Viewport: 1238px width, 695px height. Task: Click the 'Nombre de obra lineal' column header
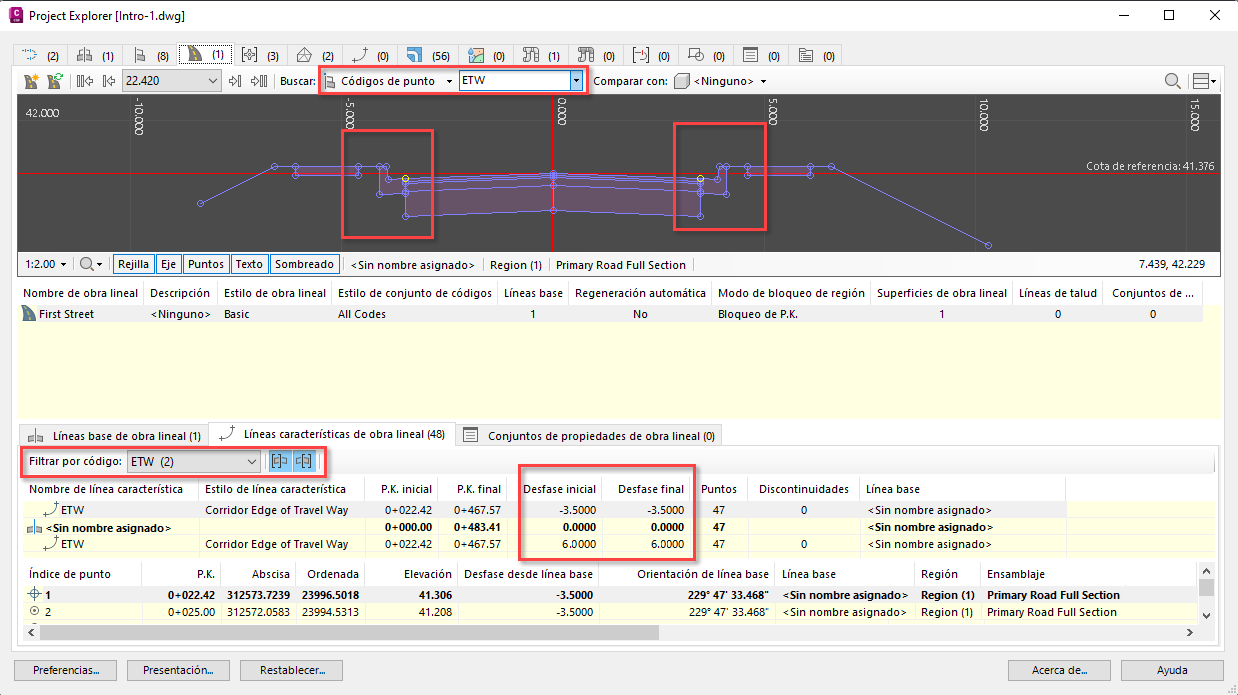pos(81,293)
